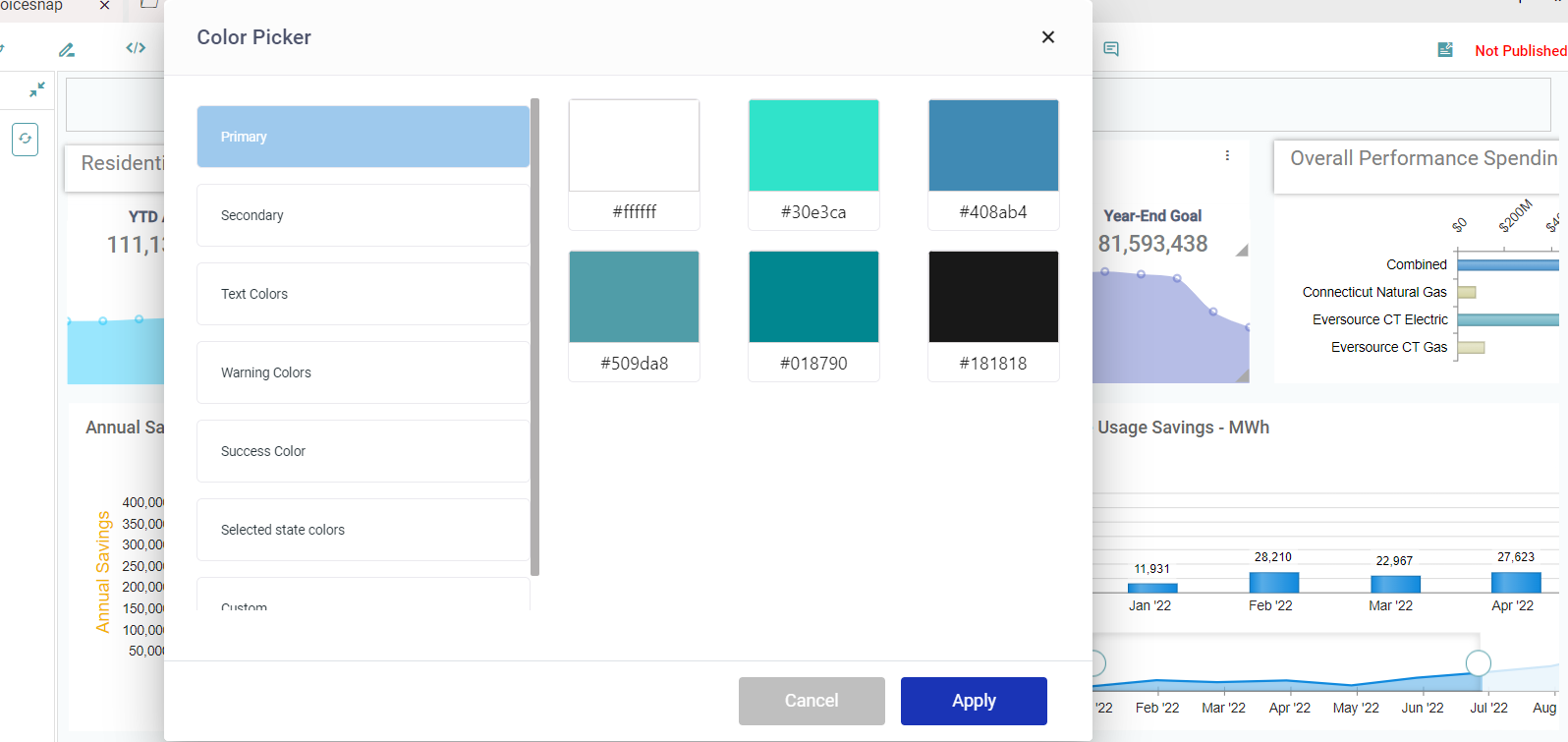
Task: Click the Cancel button
Action: click(x=812, y=701)
